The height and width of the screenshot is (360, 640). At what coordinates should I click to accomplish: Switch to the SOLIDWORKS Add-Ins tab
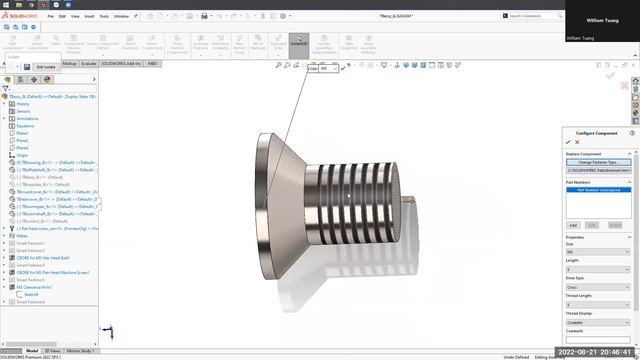[x=121, y=64]
